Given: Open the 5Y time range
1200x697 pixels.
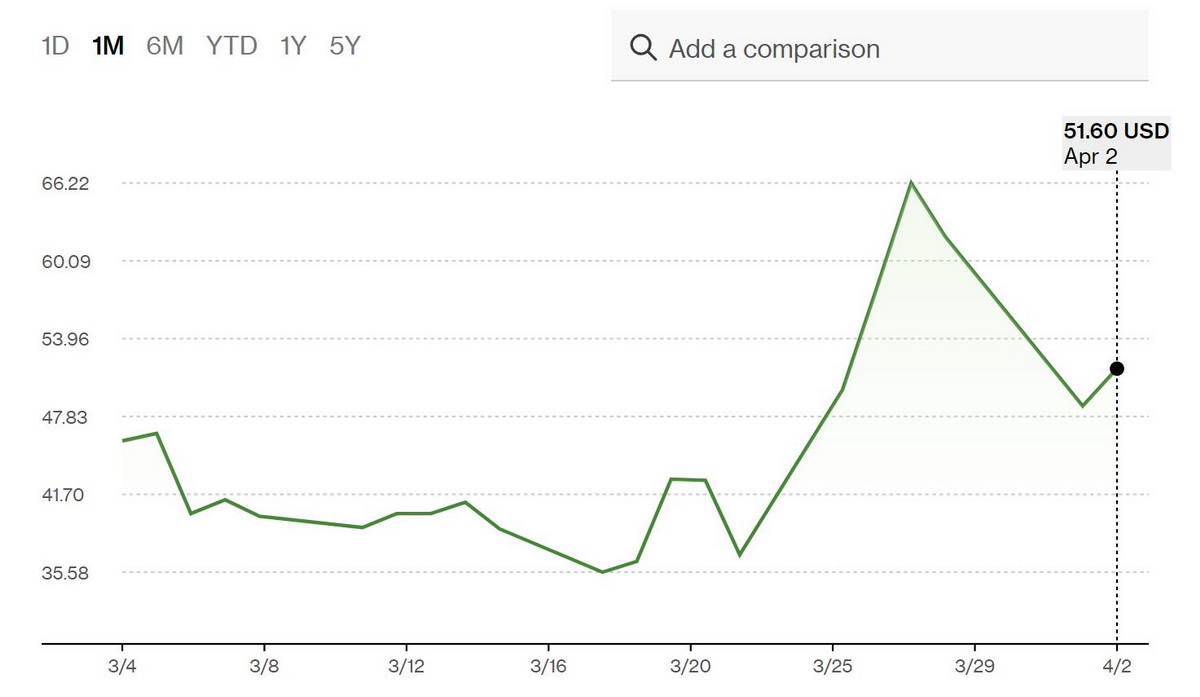Looking at the screenshot, I should 344,46.
